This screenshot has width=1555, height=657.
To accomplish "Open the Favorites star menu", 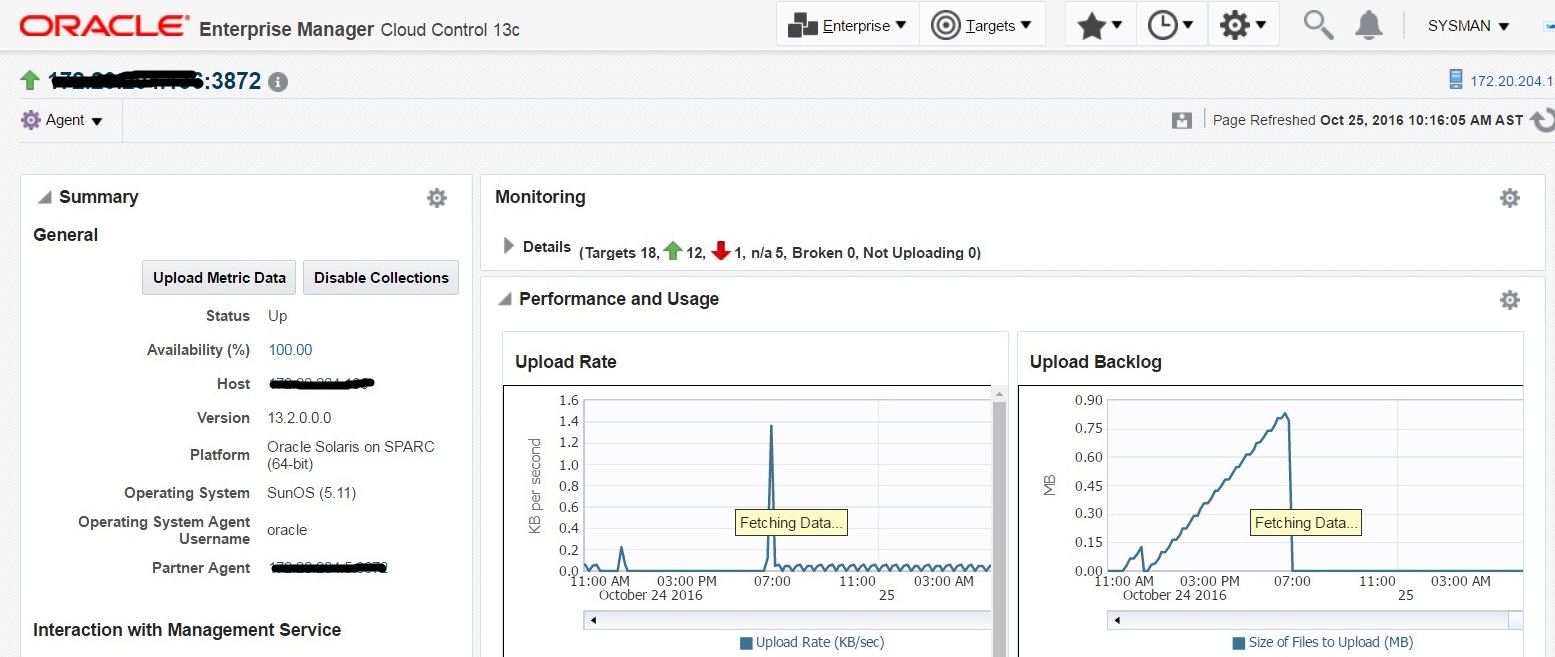I will click(x=1100, y=25).
